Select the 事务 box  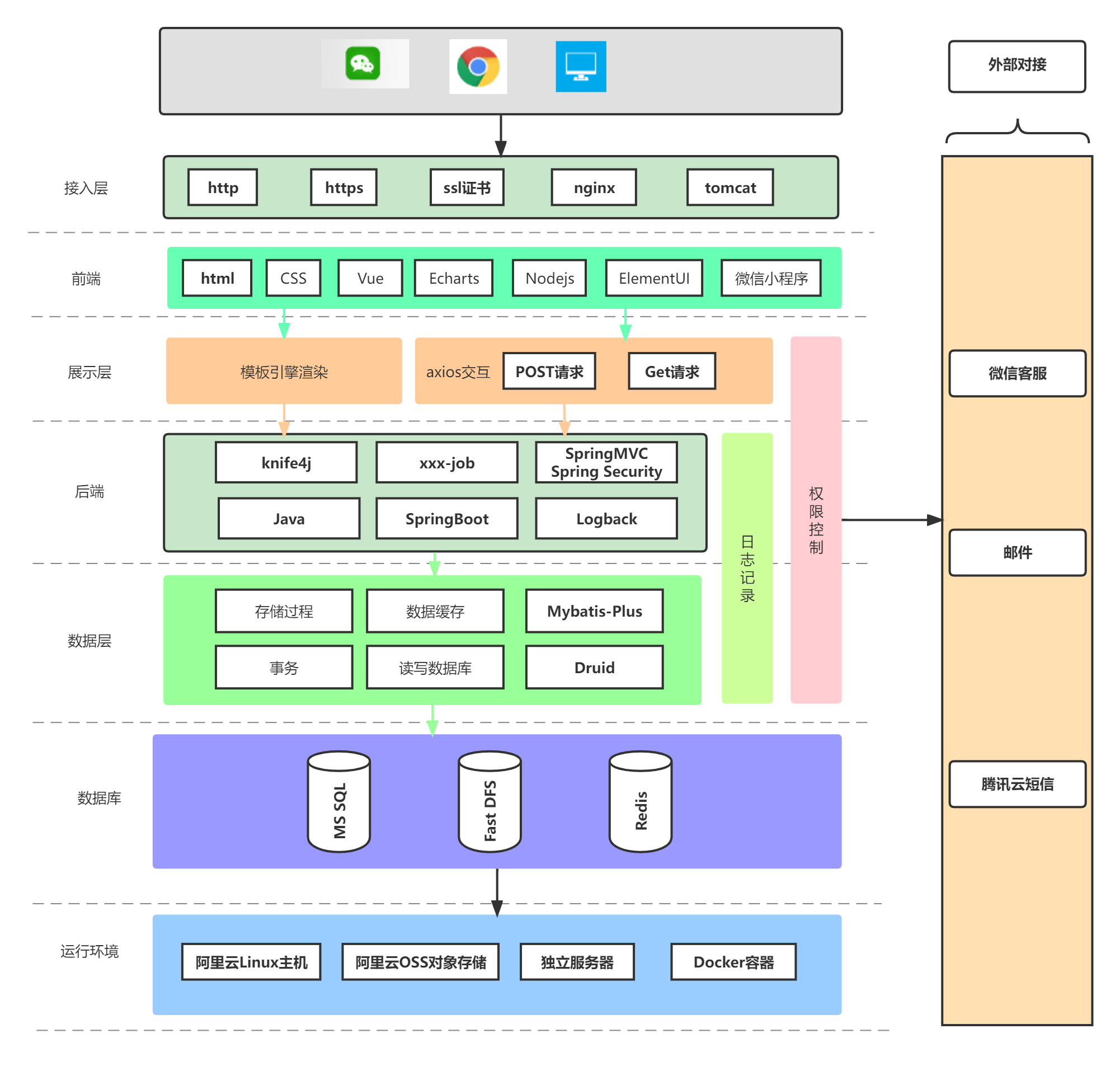point(284,667)
